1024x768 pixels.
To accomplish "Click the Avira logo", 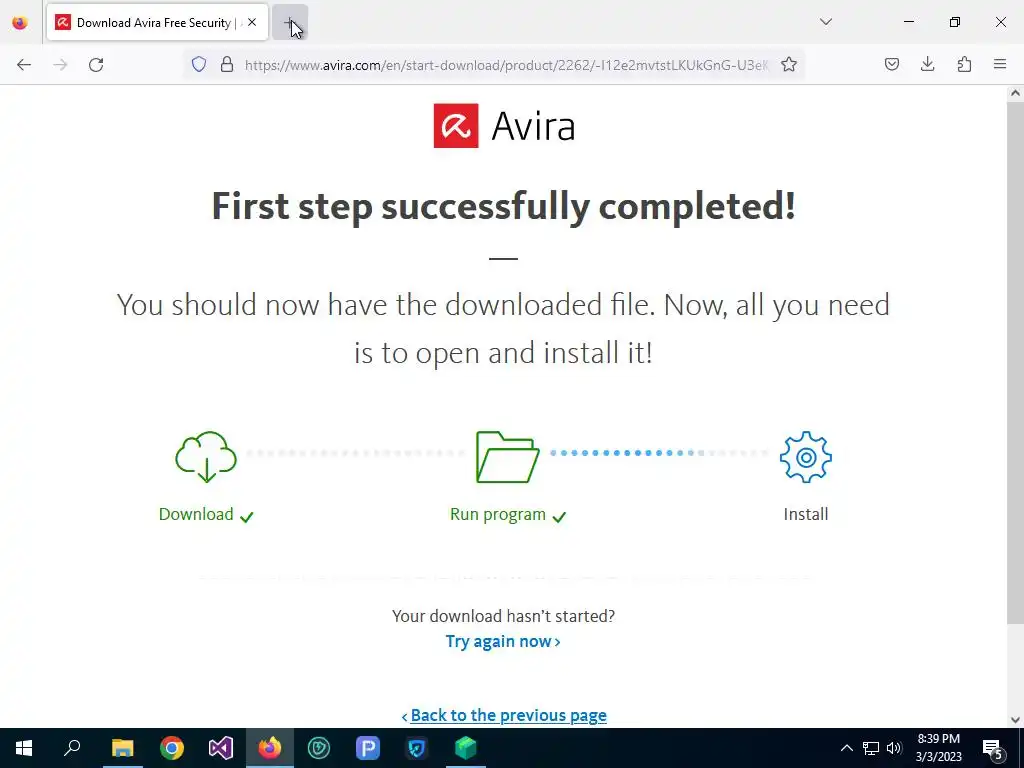I will click(504, 125).
